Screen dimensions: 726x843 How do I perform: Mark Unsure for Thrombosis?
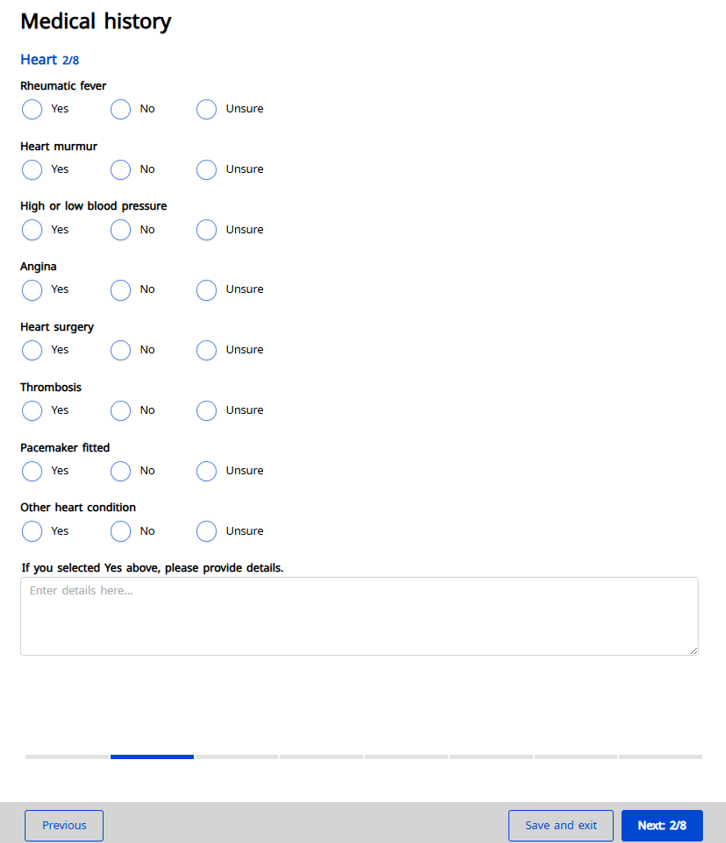[206, 410]
